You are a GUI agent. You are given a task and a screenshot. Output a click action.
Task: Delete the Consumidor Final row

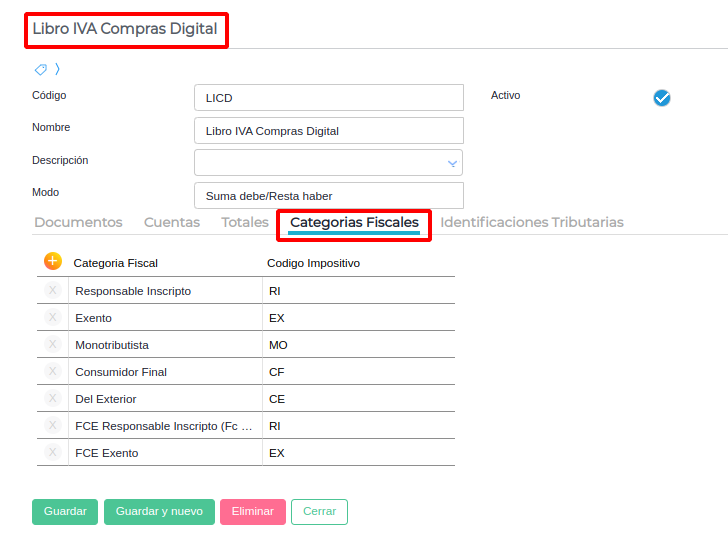[53, 372]
